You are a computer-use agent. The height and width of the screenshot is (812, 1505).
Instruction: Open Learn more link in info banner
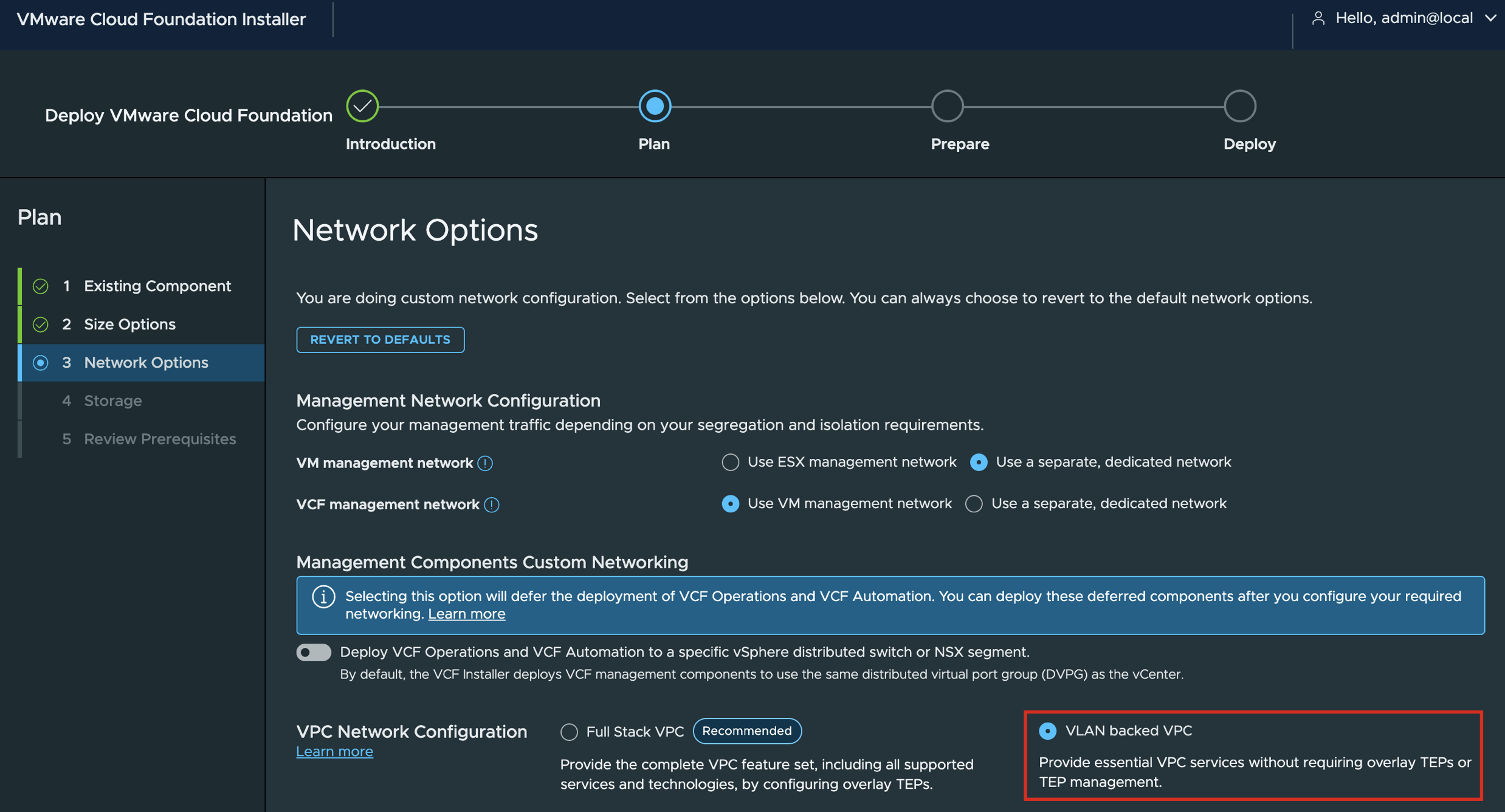467,614
